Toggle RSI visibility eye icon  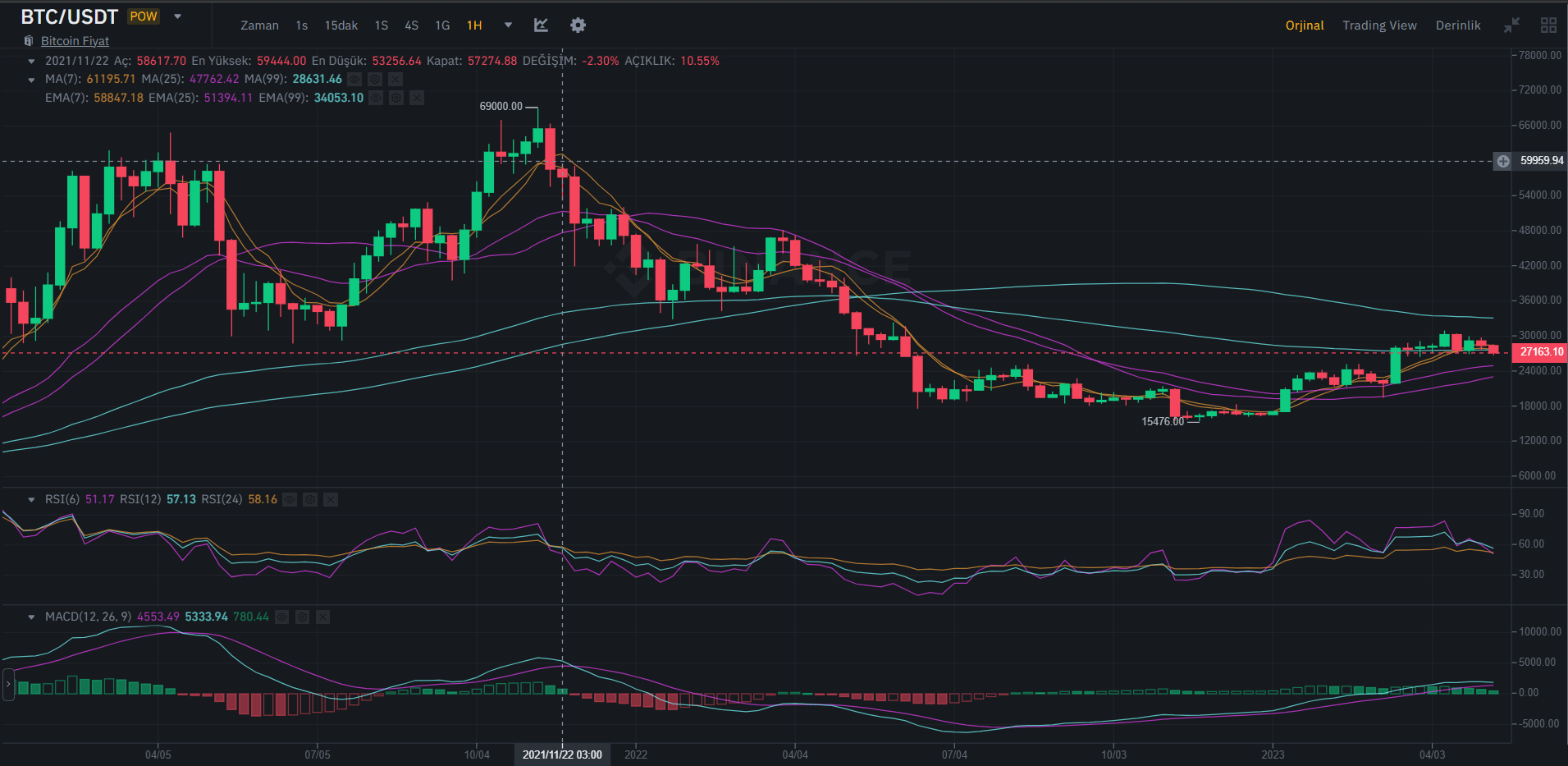coord(290,499)
